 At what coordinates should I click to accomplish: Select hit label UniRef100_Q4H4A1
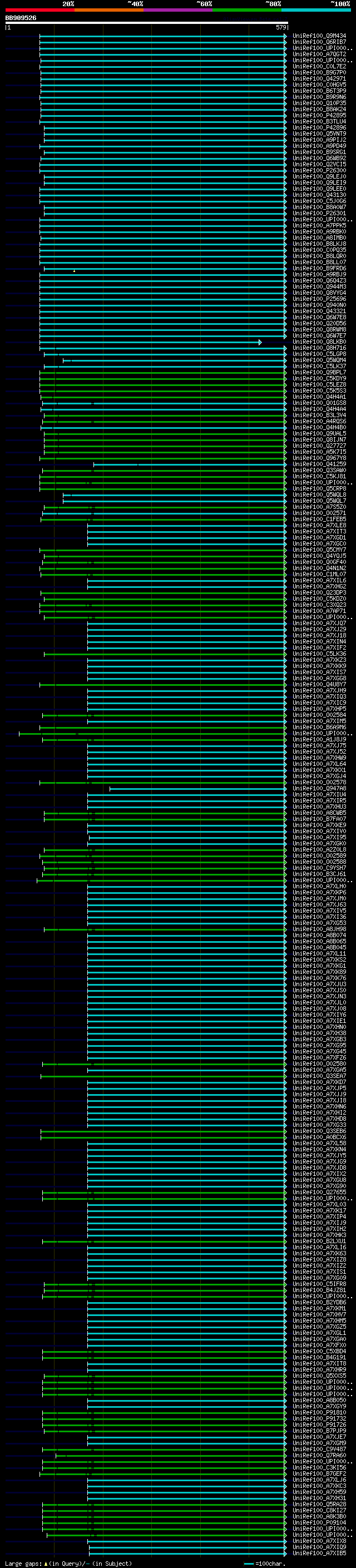(319, 397)
